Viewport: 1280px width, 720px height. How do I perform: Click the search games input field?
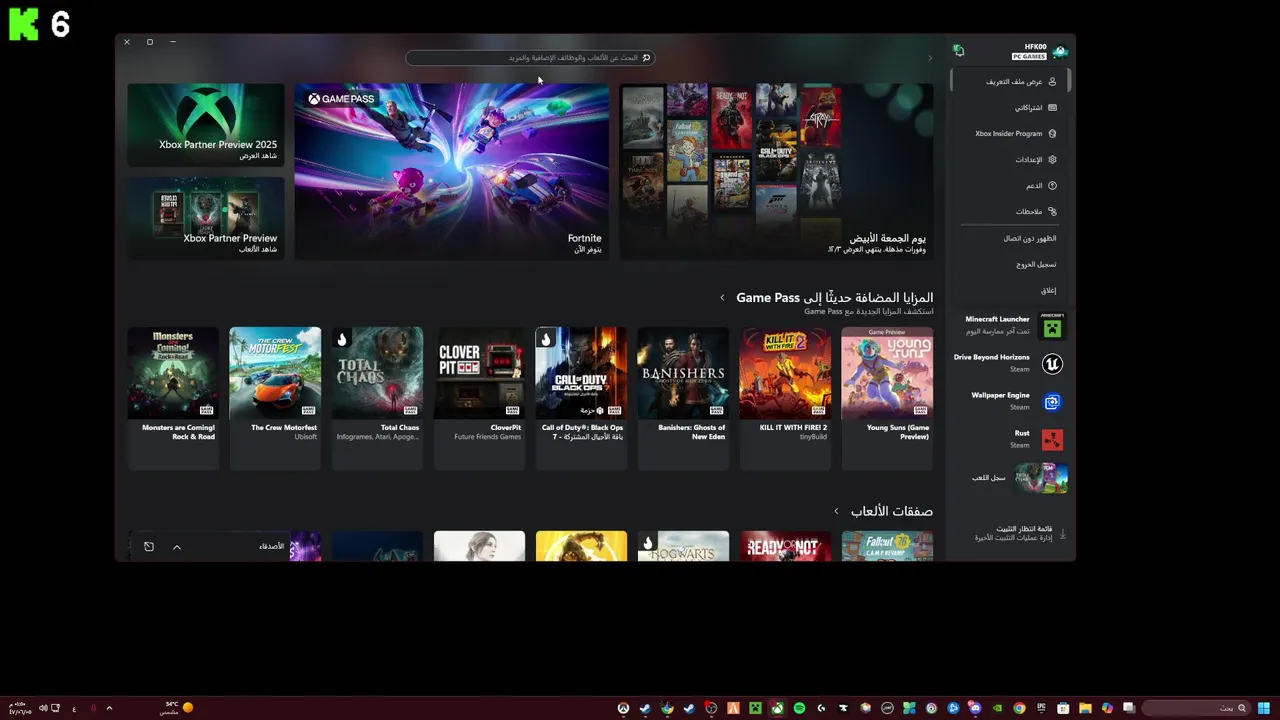pyautogui.click(x=530, y=58)
